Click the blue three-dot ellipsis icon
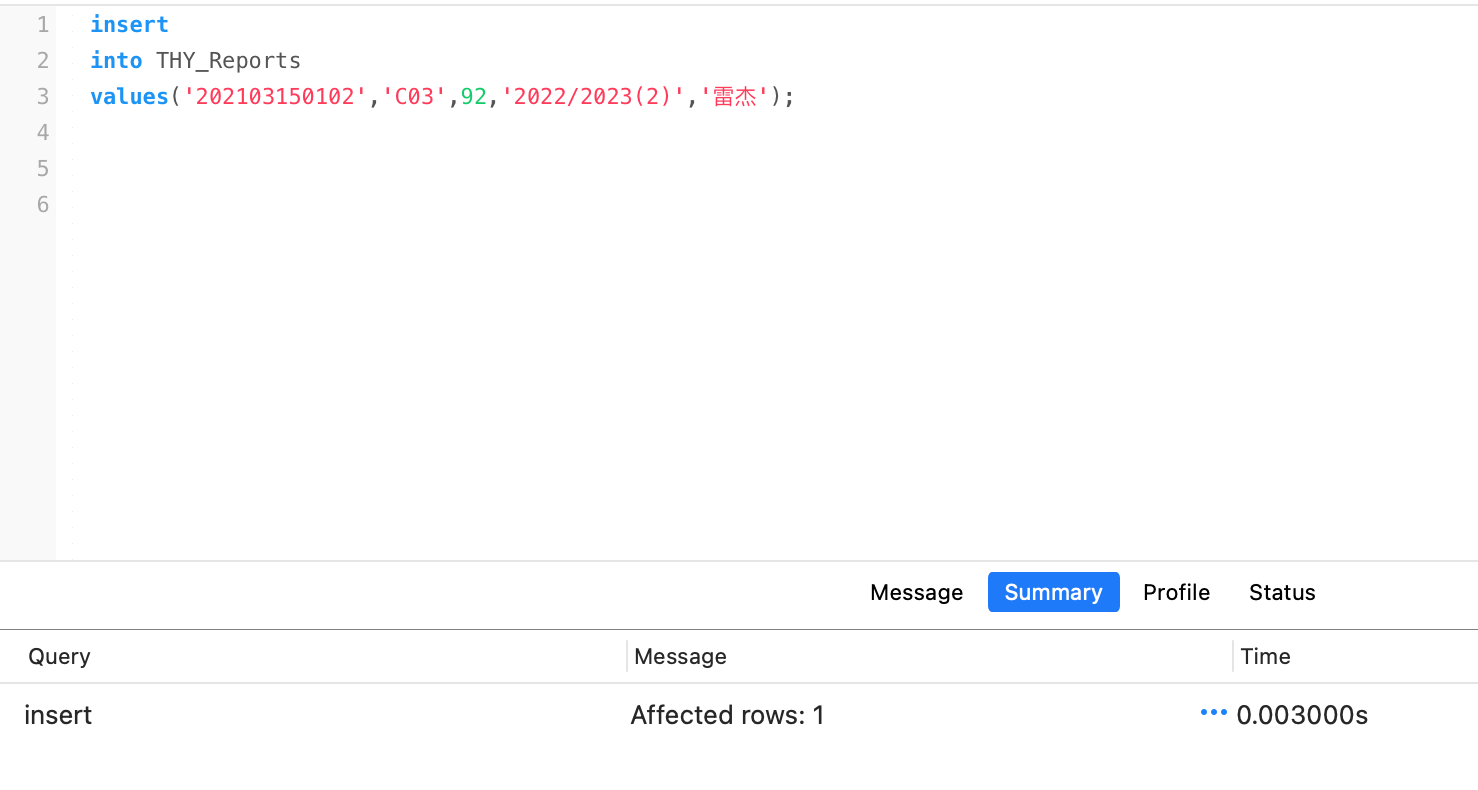This screenshot has width=1478, height=790. 1213,713
